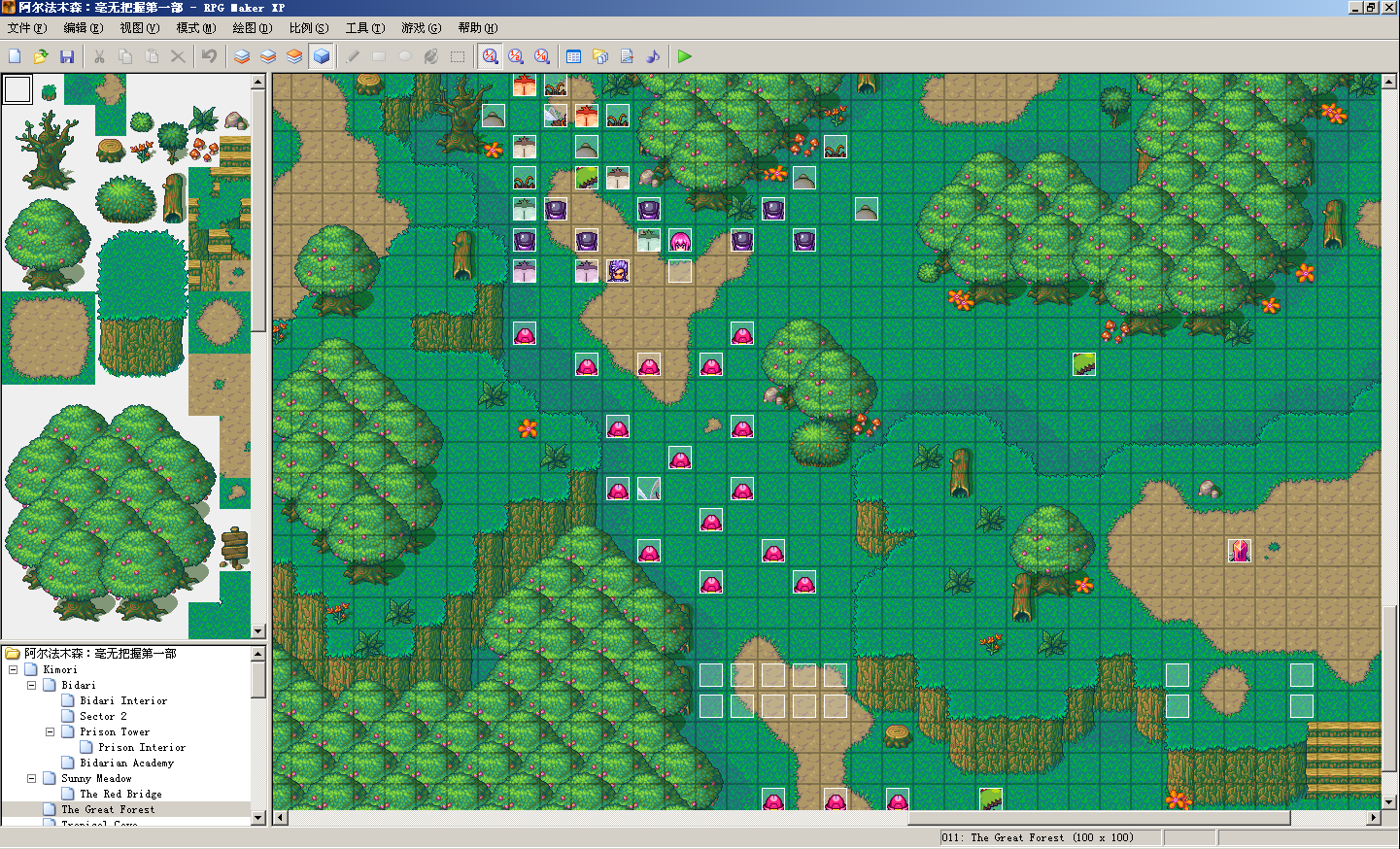Open the 工具(T) menu

click(364, 28)
